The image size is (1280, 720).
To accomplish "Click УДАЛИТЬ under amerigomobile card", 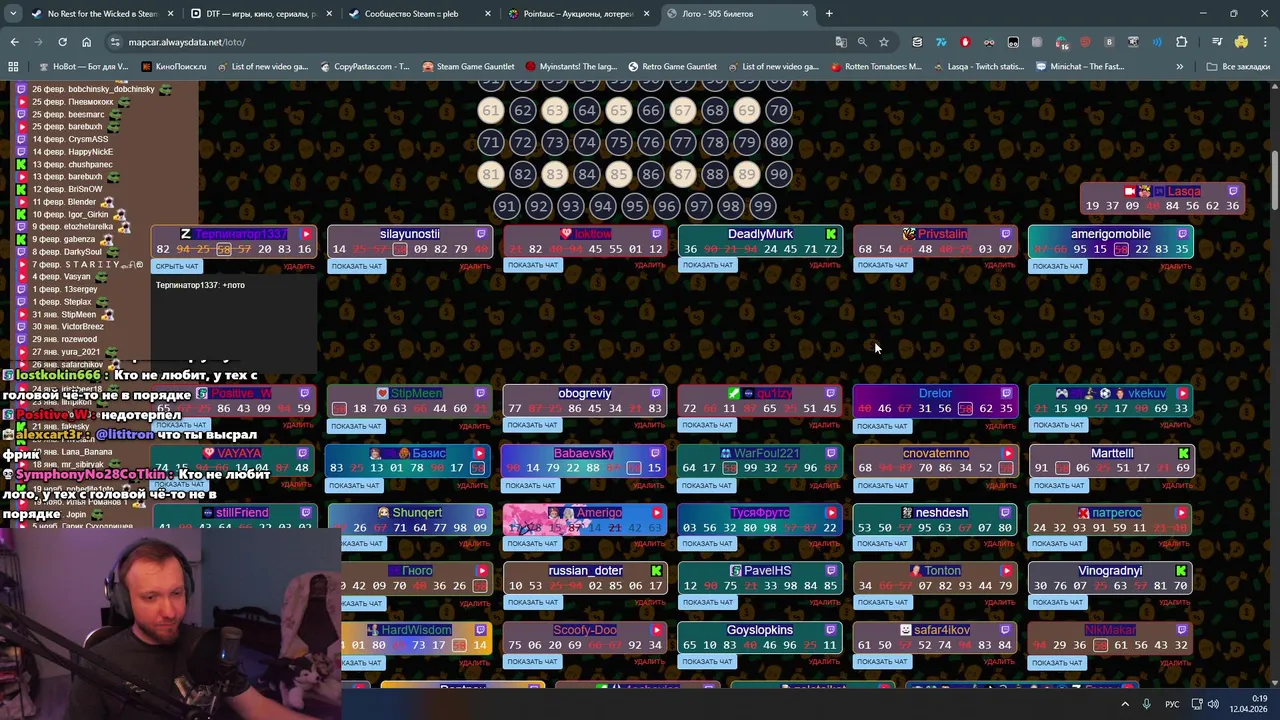I will [1175, 266].
